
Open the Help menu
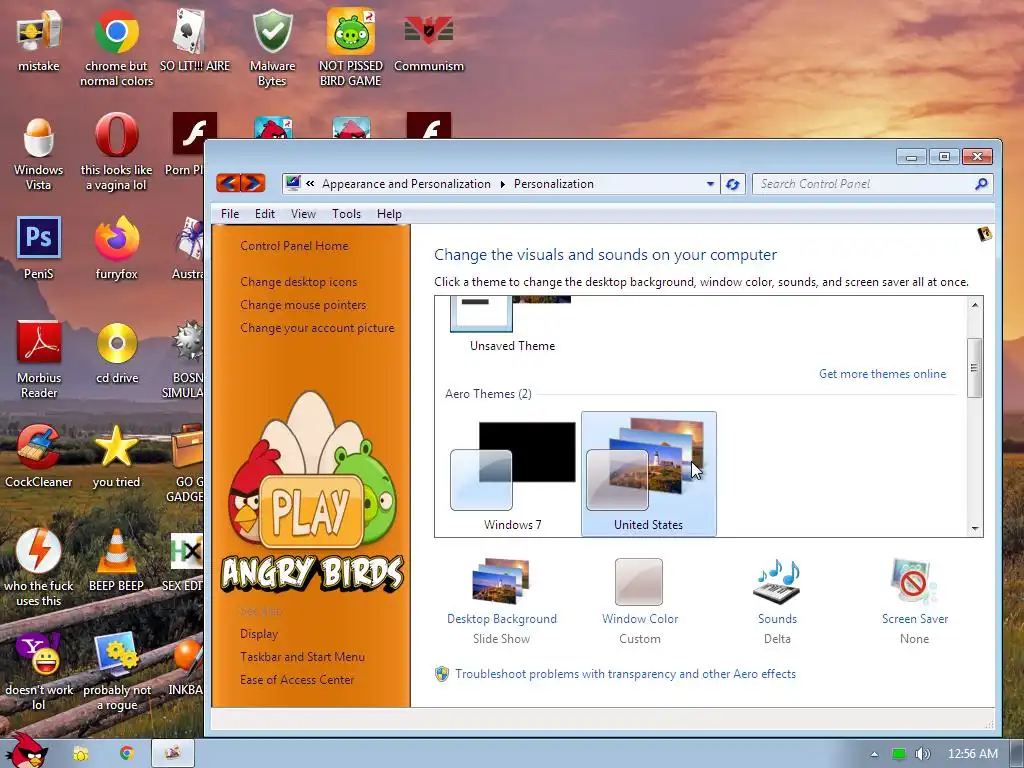point(389,214)
